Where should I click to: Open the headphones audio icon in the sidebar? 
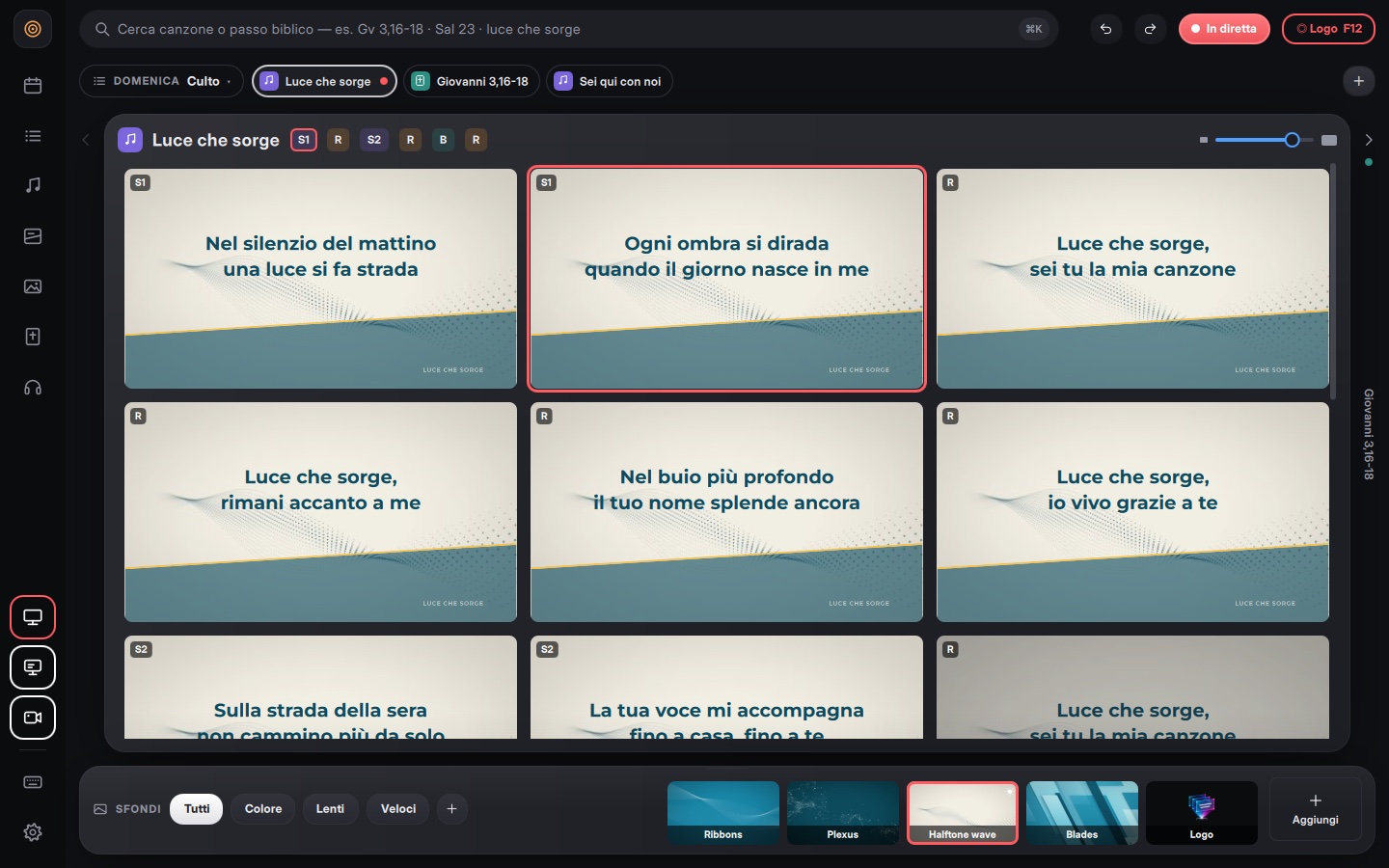point(33,388)
